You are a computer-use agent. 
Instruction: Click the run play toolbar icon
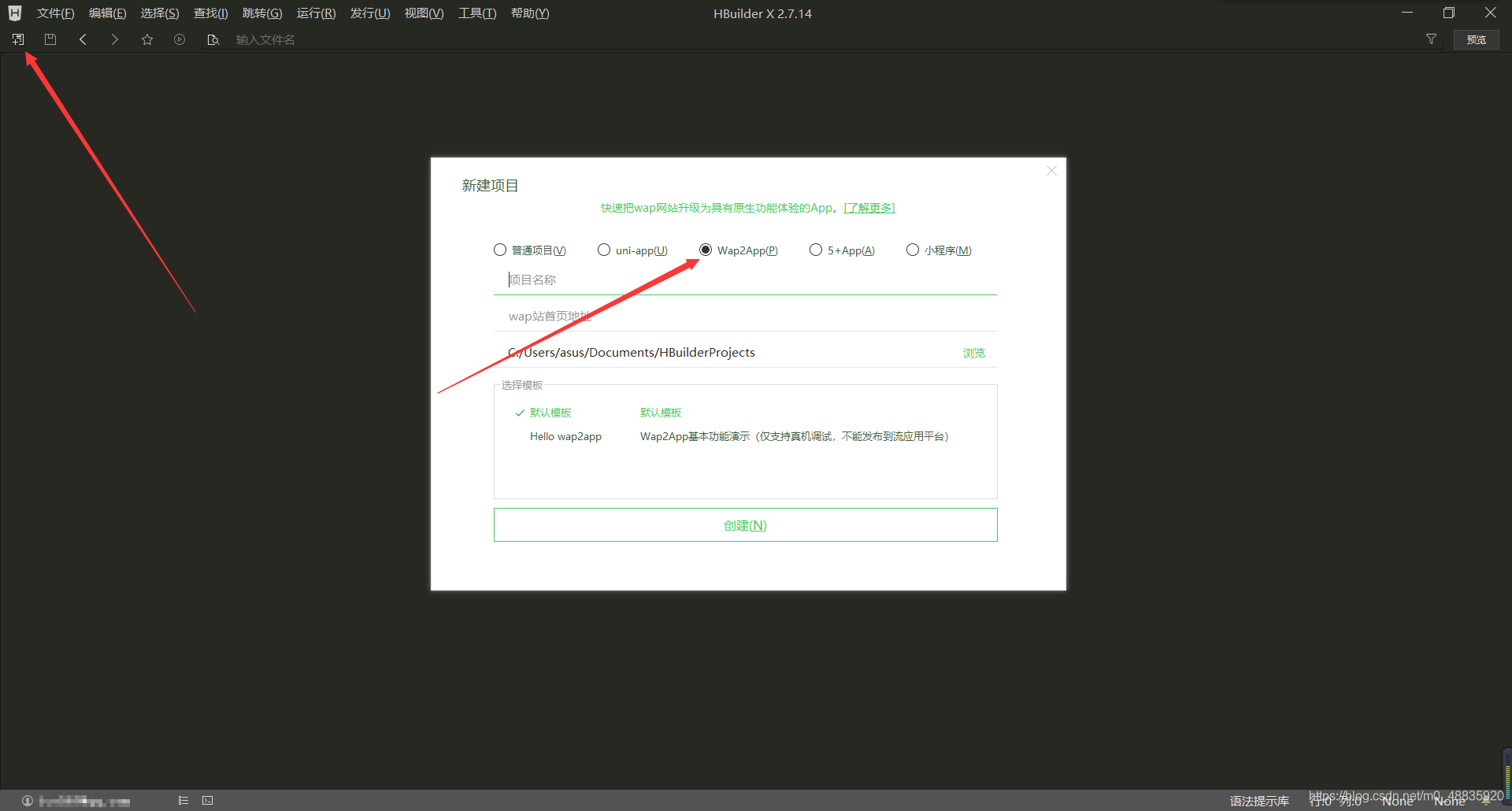[180, 39]
